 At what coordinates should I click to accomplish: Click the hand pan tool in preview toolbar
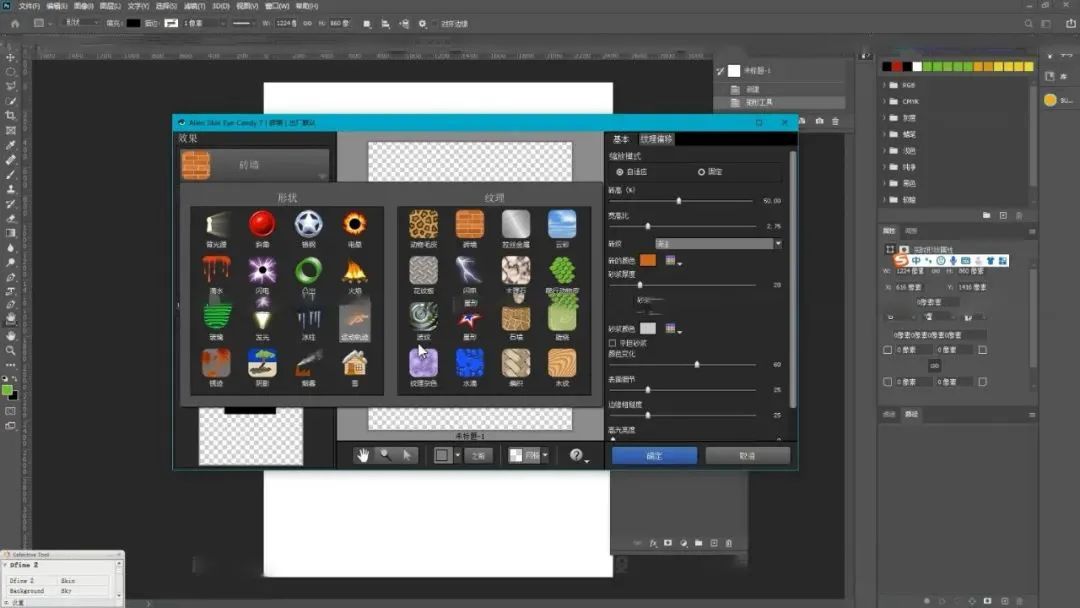pos(363,455)
